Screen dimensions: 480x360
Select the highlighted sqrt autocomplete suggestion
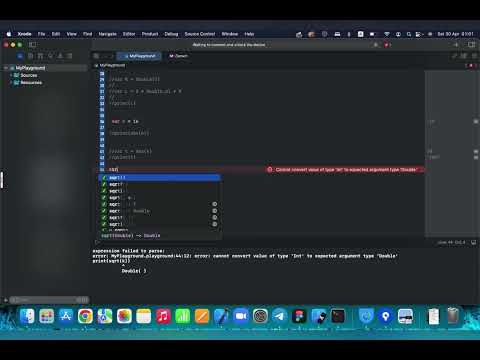click(x=160, y=178)
